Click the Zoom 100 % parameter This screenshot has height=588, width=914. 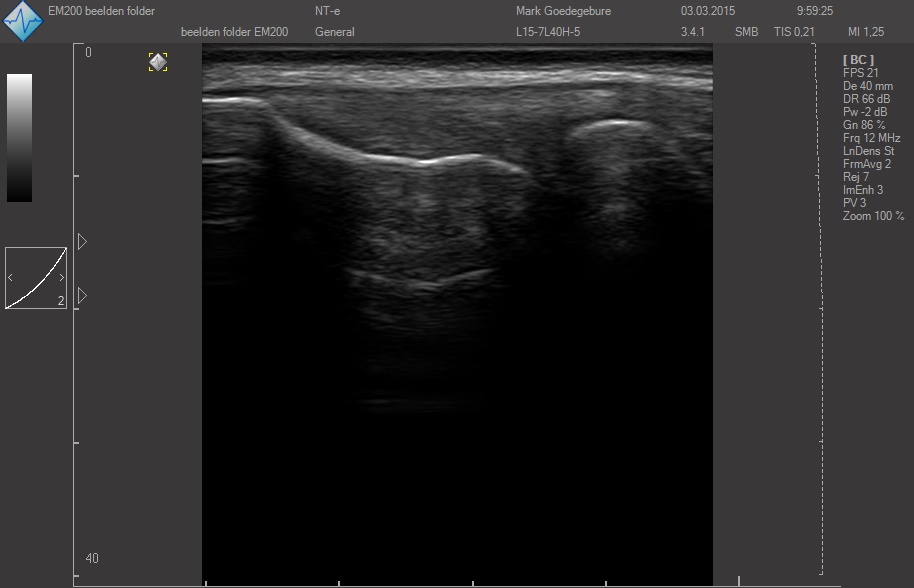[873, 216]
